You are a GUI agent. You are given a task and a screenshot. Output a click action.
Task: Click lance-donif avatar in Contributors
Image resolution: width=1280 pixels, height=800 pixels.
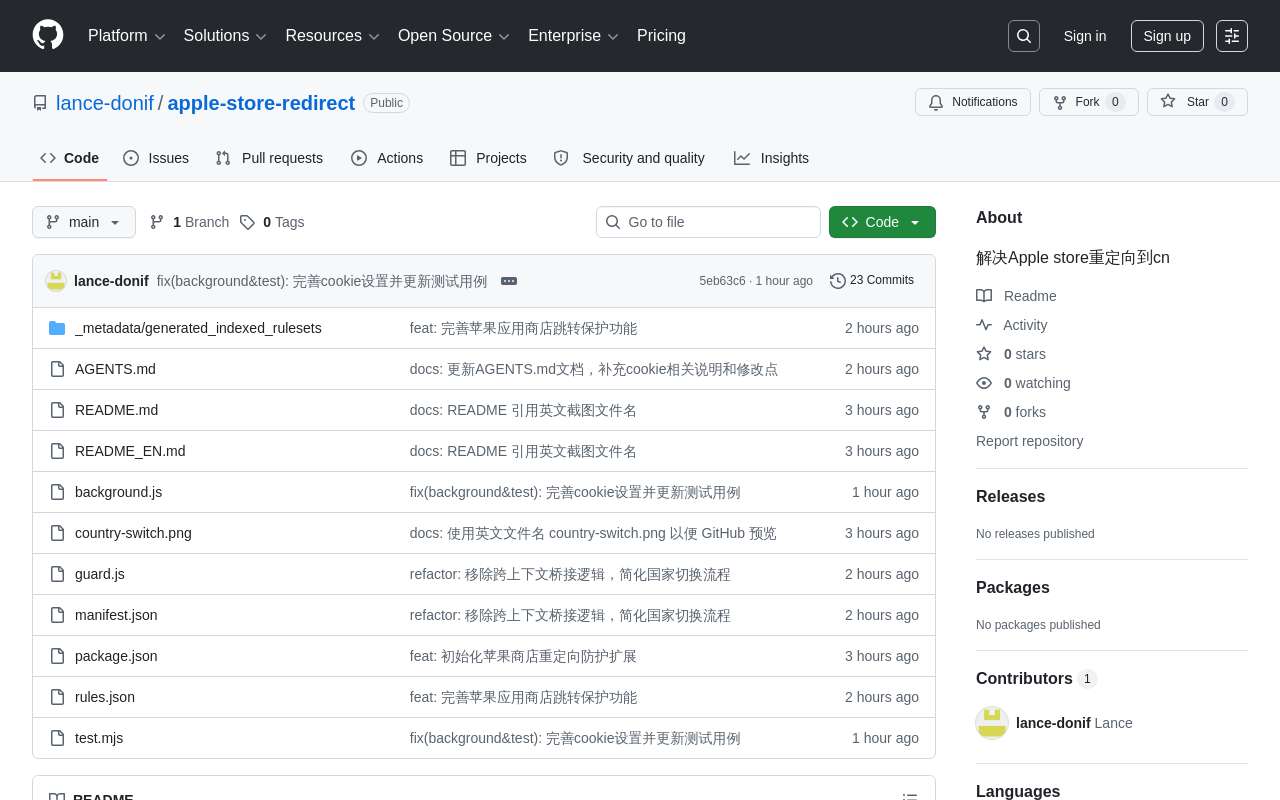coord(992,723)
